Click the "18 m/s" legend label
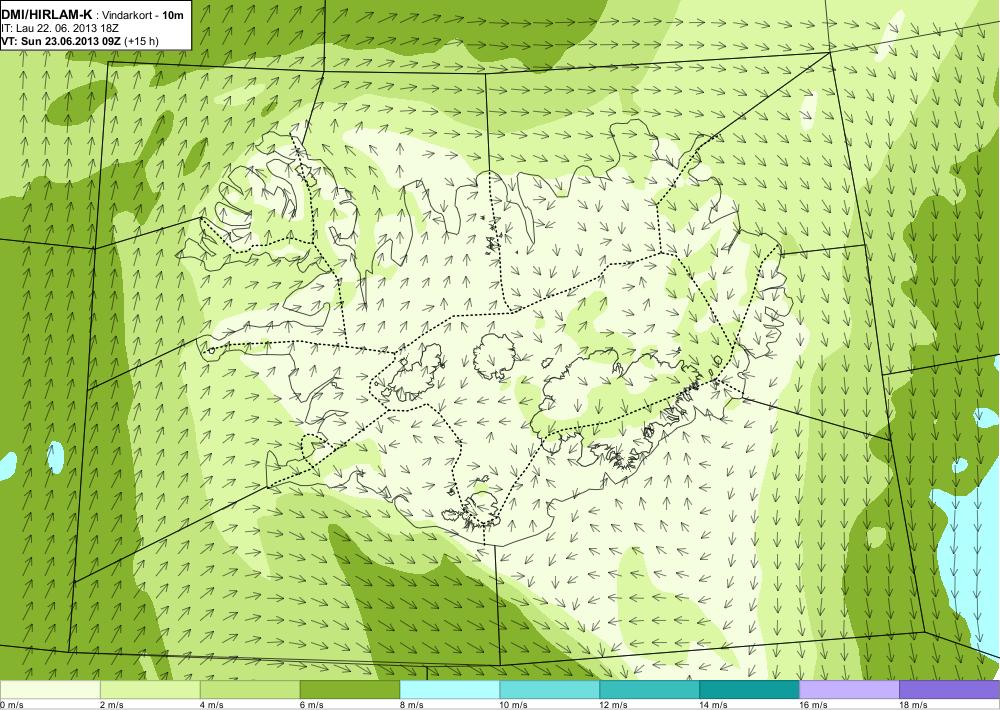 coord(914,705)
